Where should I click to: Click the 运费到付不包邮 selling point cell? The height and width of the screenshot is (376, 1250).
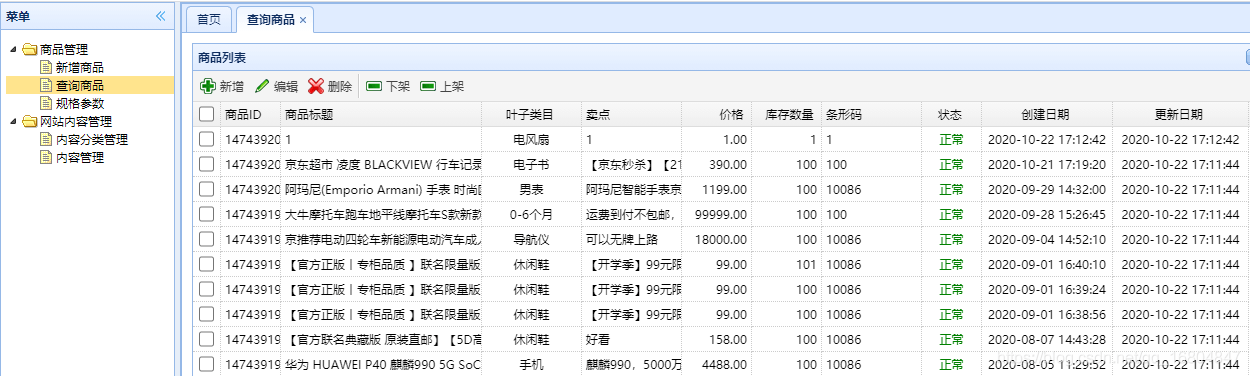631,215
